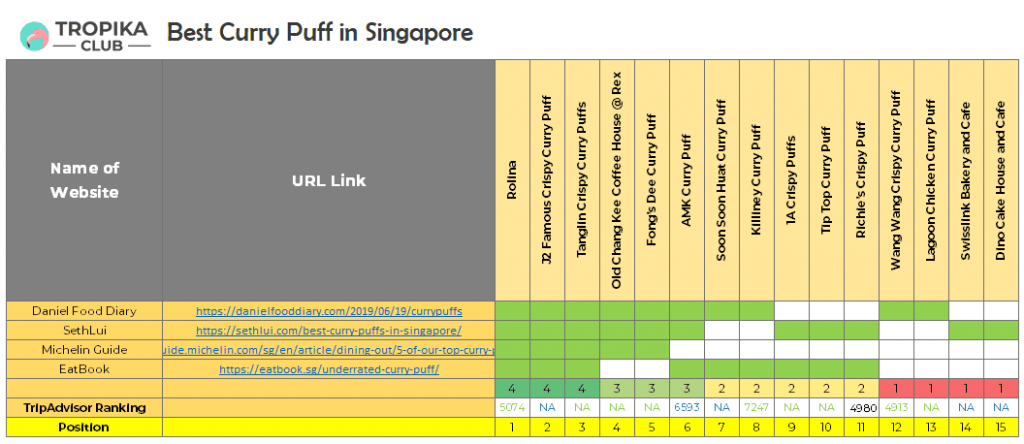Select 'Old Chang Kee Coffee House @ Rex' header
This screenshot has width=1024, height=444.
(x=617, y=180)
